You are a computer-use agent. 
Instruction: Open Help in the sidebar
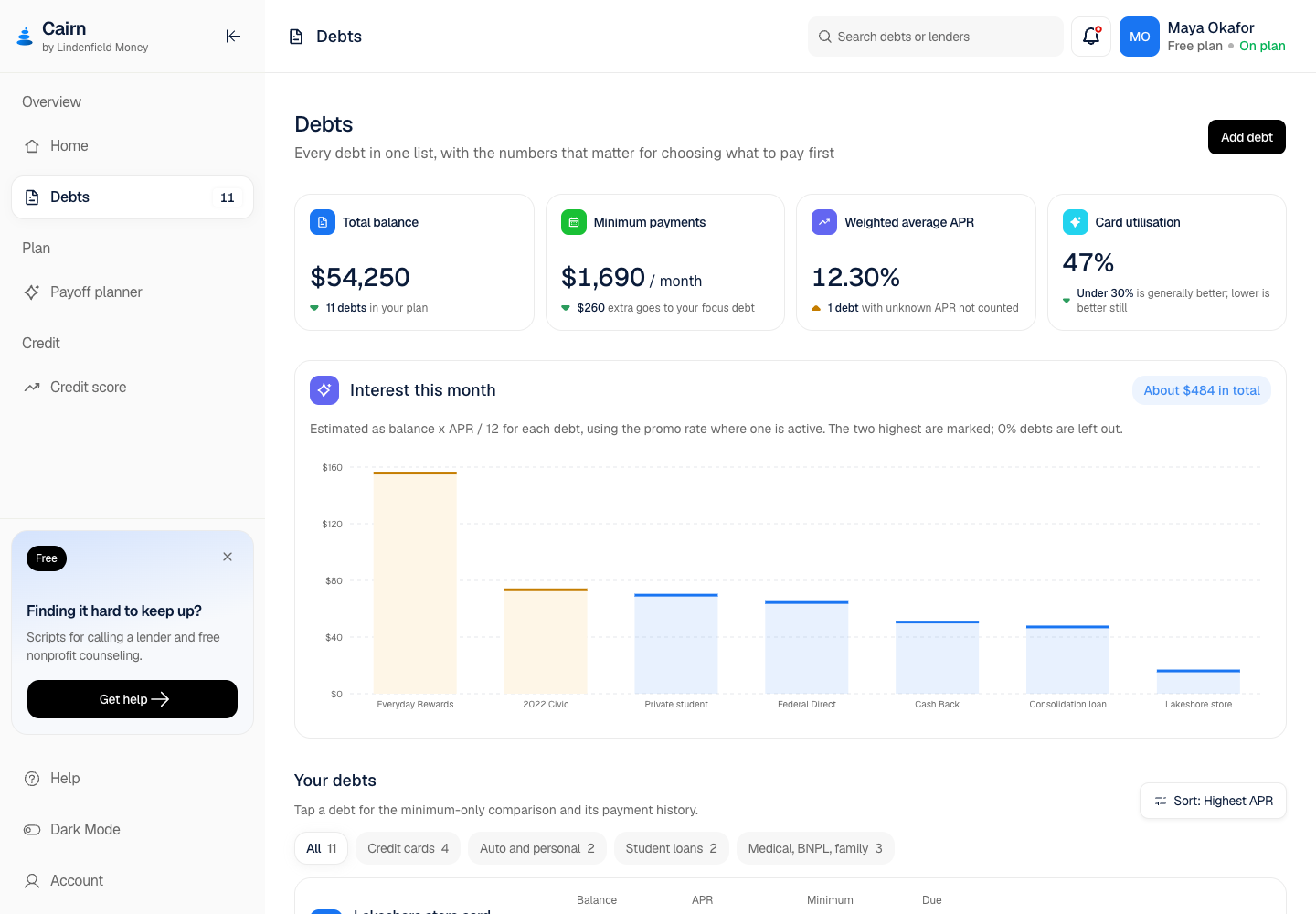coord(133,779)
